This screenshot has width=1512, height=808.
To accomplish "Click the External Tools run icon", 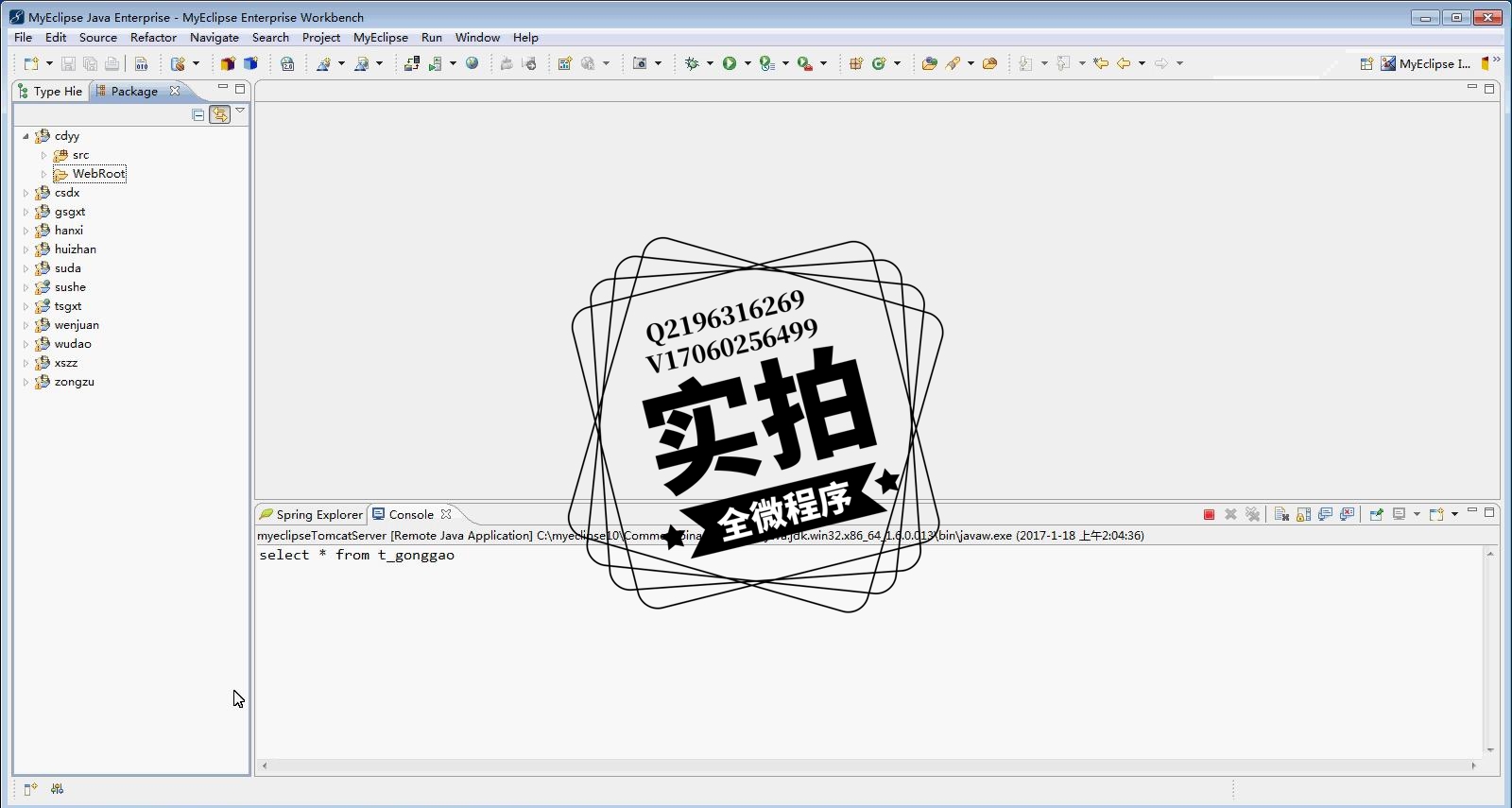I will coord(804,63).
